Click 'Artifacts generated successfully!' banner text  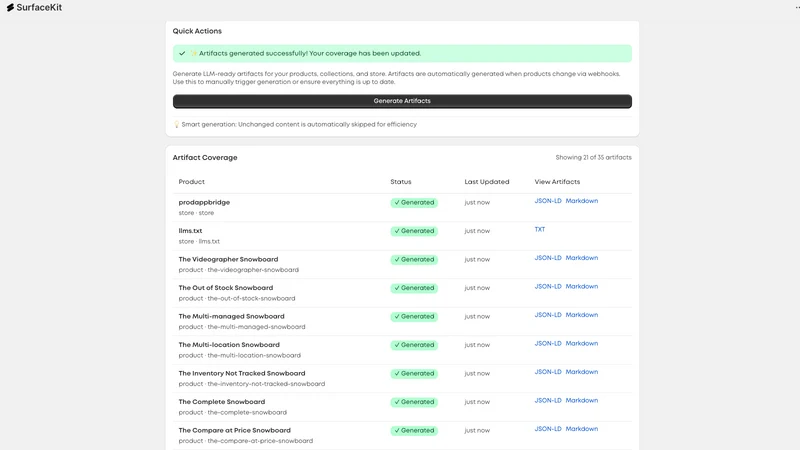[310, 54]
